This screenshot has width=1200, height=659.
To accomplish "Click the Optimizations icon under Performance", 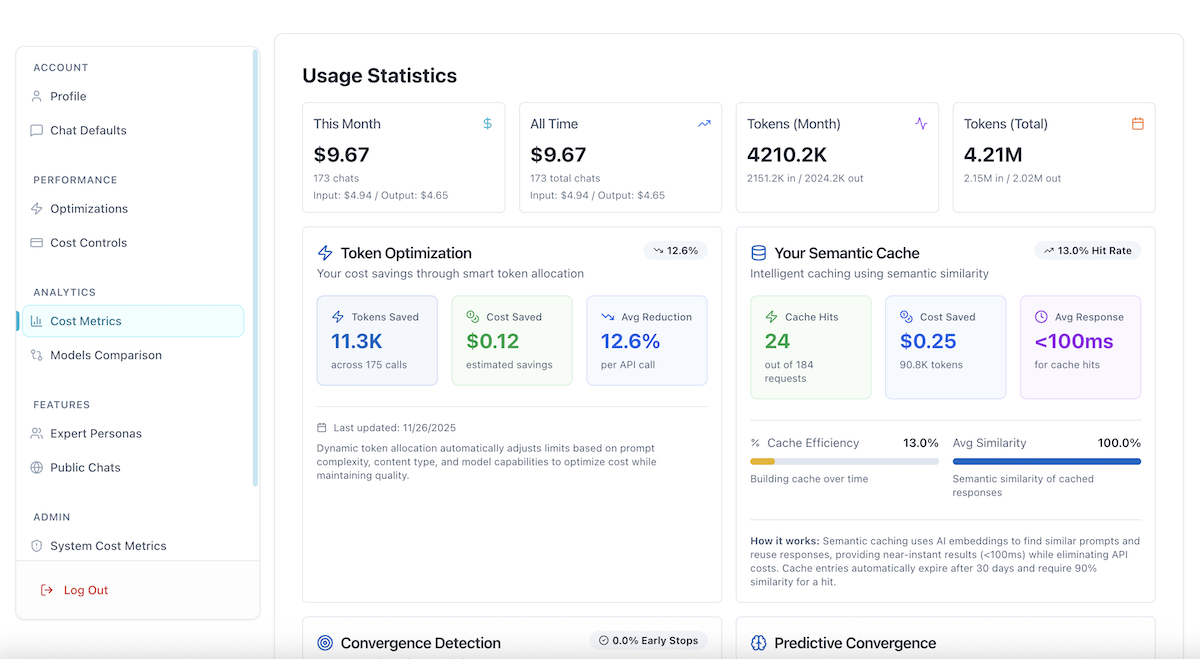I will [x=35, y=208].
